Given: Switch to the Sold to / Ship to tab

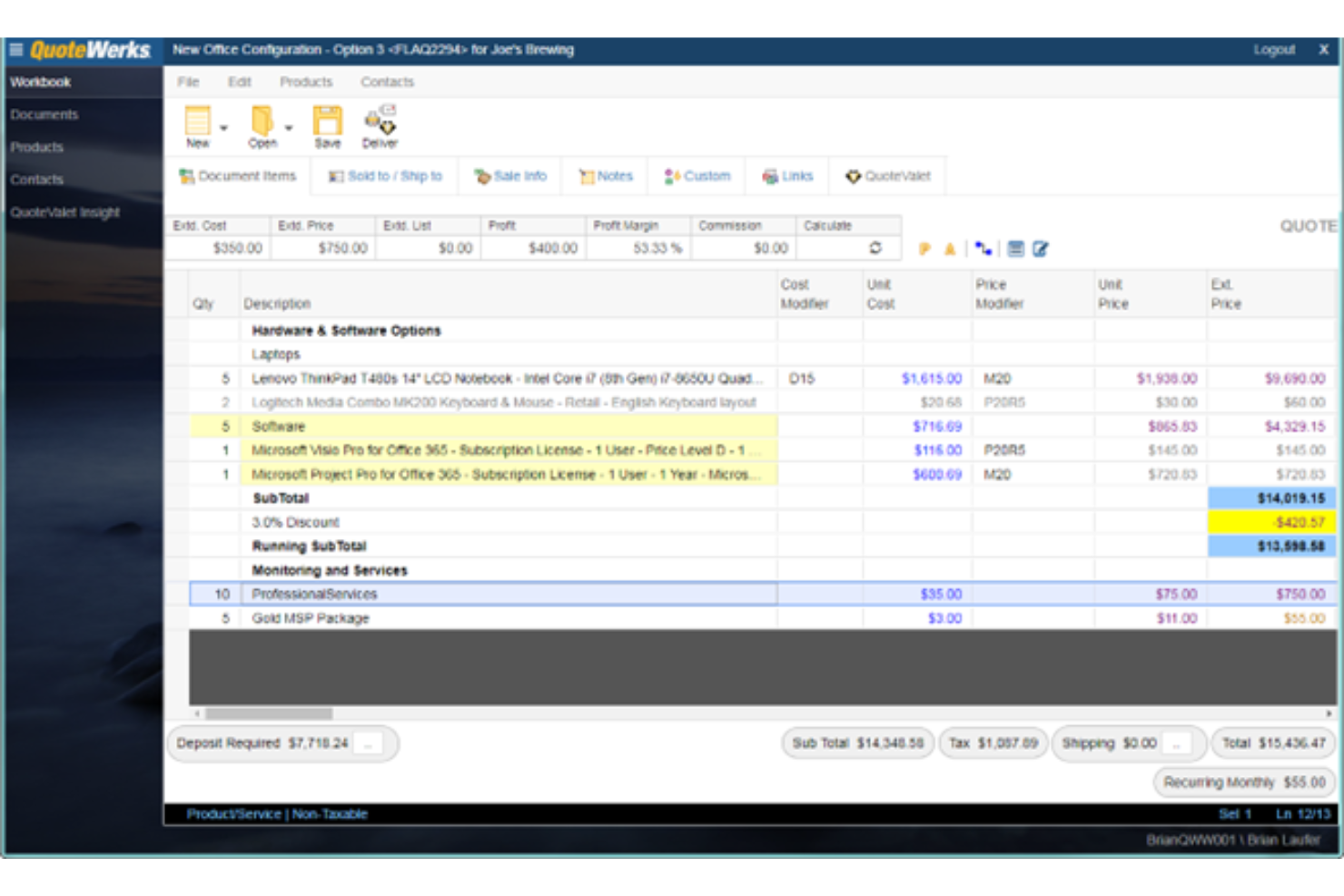Looking at the screenshot, I should pyautogui.click(x=385, y=176).
